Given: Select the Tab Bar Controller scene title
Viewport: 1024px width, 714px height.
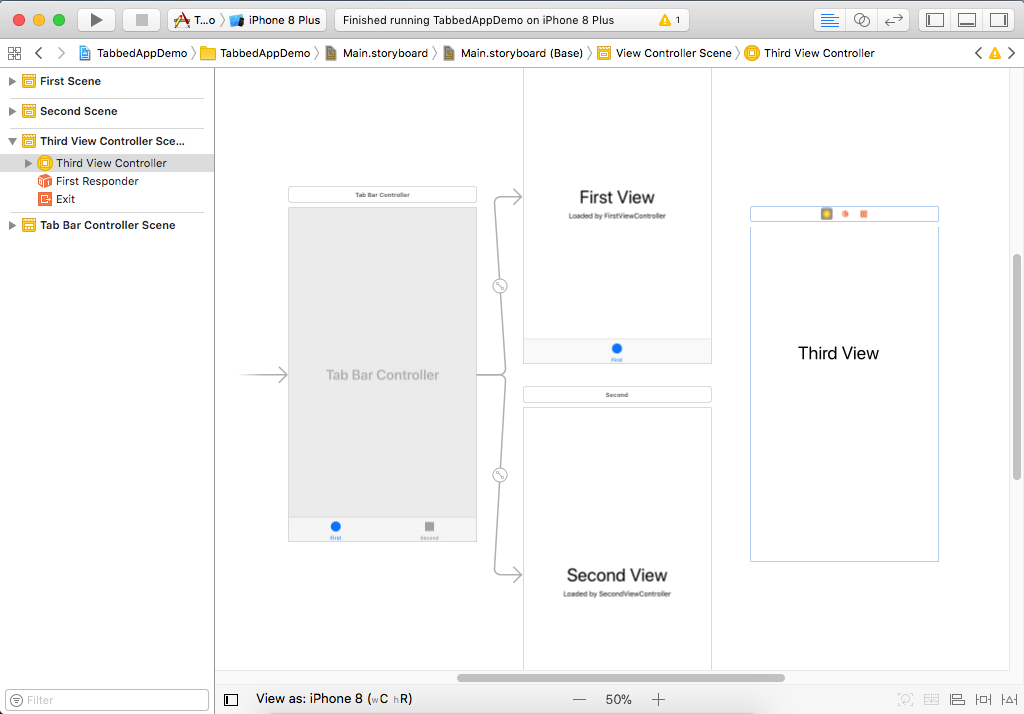Looking at the screenshot, I should click(382, 195).
